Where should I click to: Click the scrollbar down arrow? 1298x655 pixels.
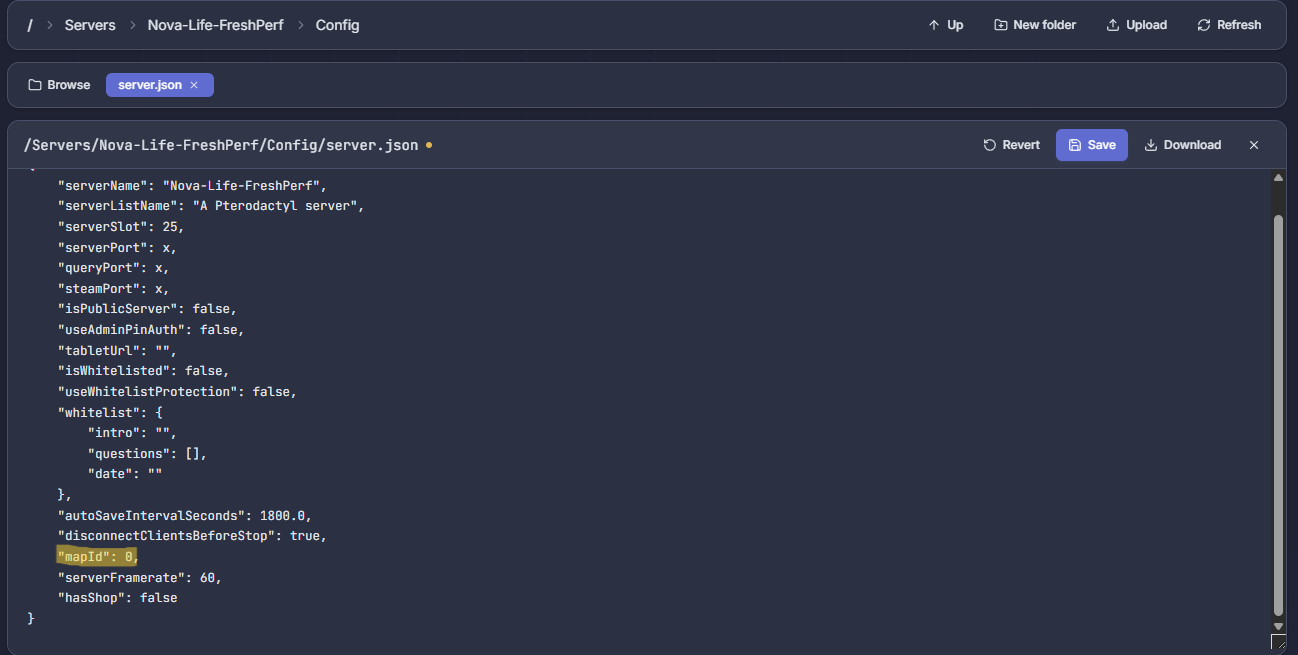(x=1277, y=626)
